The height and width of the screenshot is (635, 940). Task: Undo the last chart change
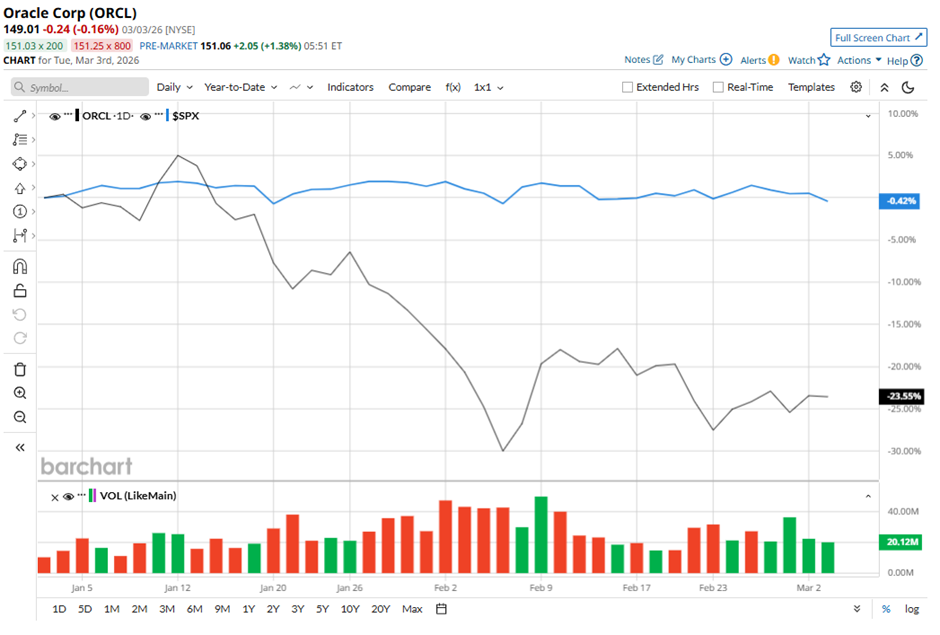(x=20, y=315)
